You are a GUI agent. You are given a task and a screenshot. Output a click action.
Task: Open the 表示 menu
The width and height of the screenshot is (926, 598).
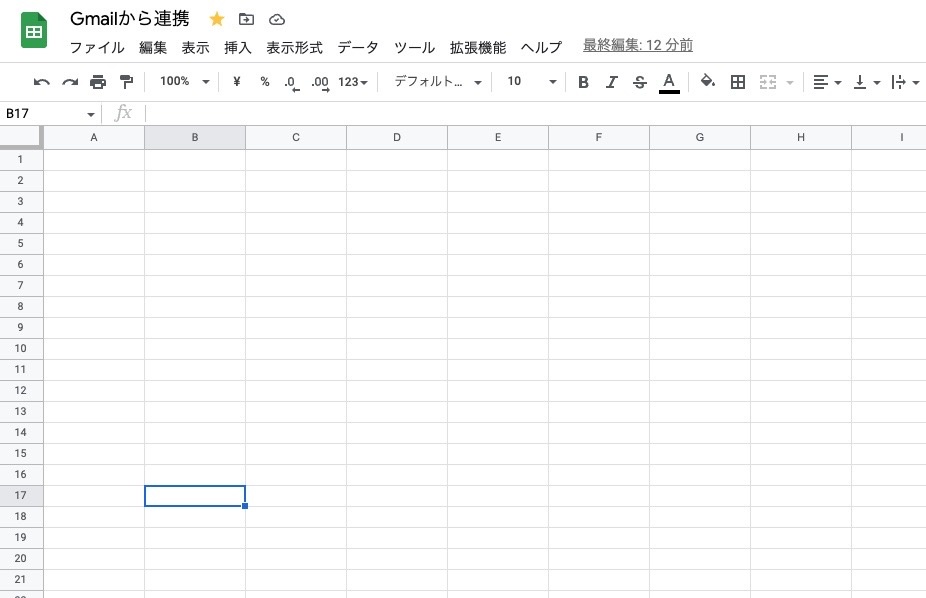click(195, 47)
